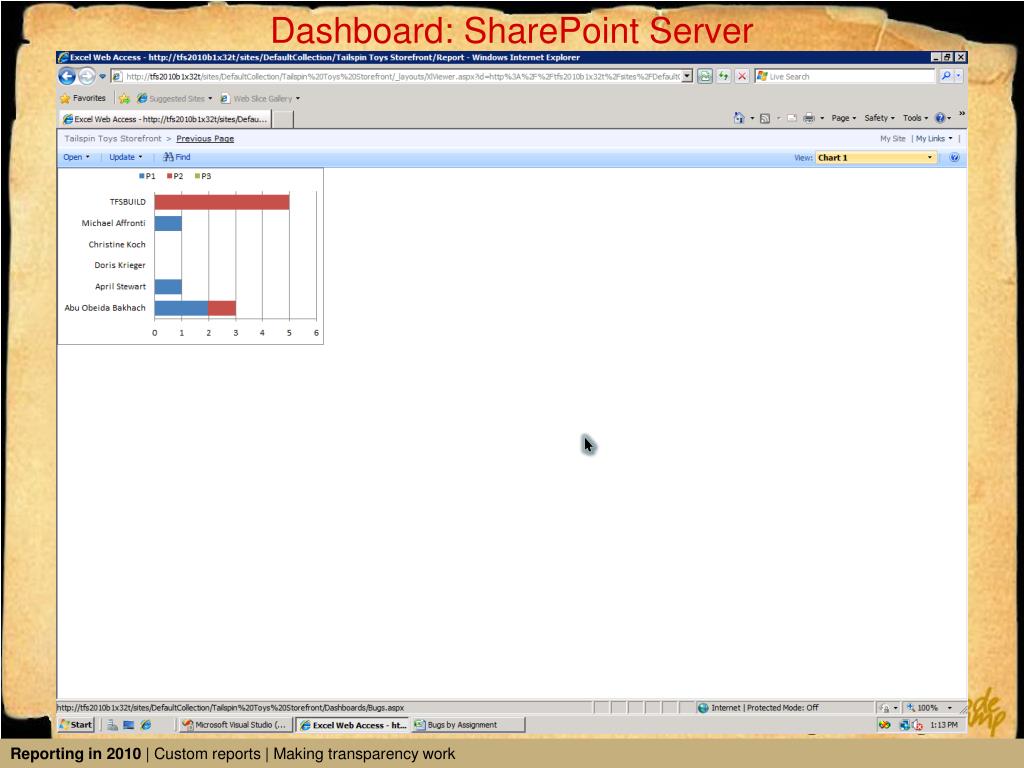Screen dimensions: 1024x768
Task: Expand the Home button dropdown arrow
Action: [752, 118]
